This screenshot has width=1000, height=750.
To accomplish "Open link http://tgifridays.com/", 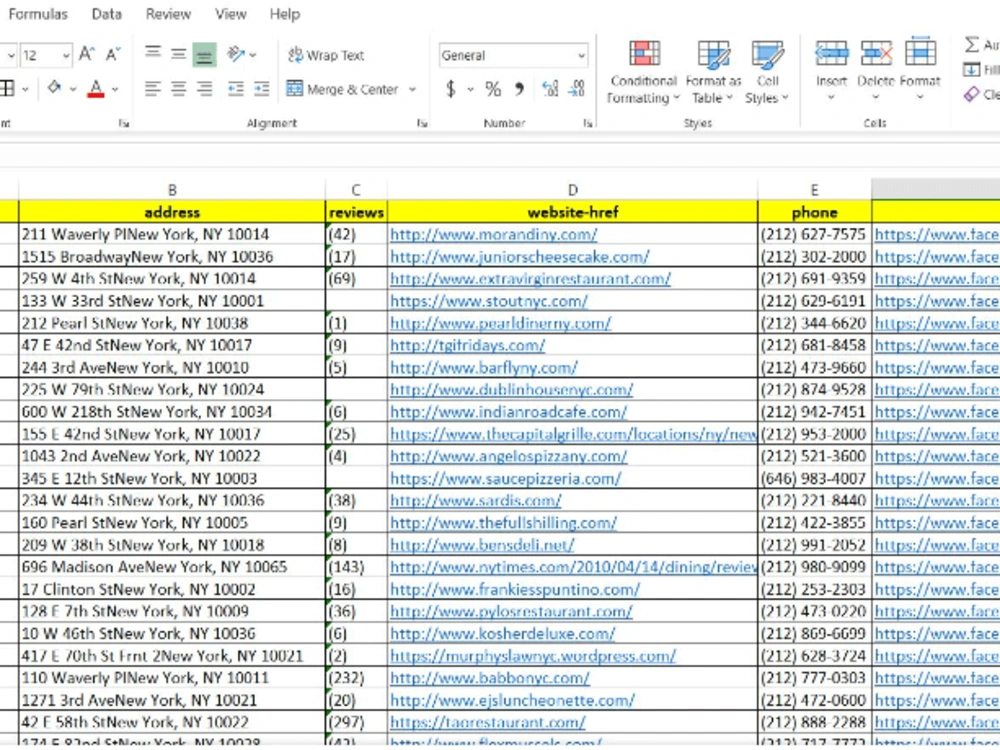I will tap(467, 346).
